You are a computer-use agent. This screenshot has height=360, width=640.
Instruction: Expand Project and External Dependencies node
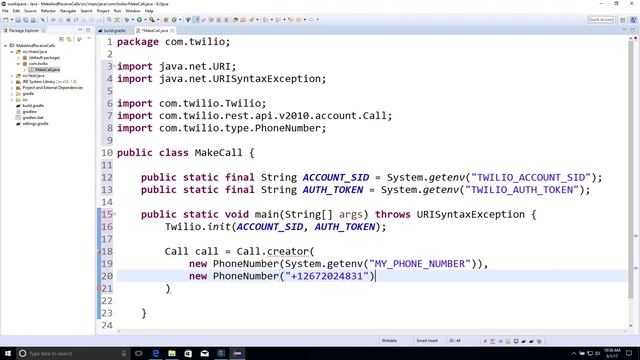point(12,87)
